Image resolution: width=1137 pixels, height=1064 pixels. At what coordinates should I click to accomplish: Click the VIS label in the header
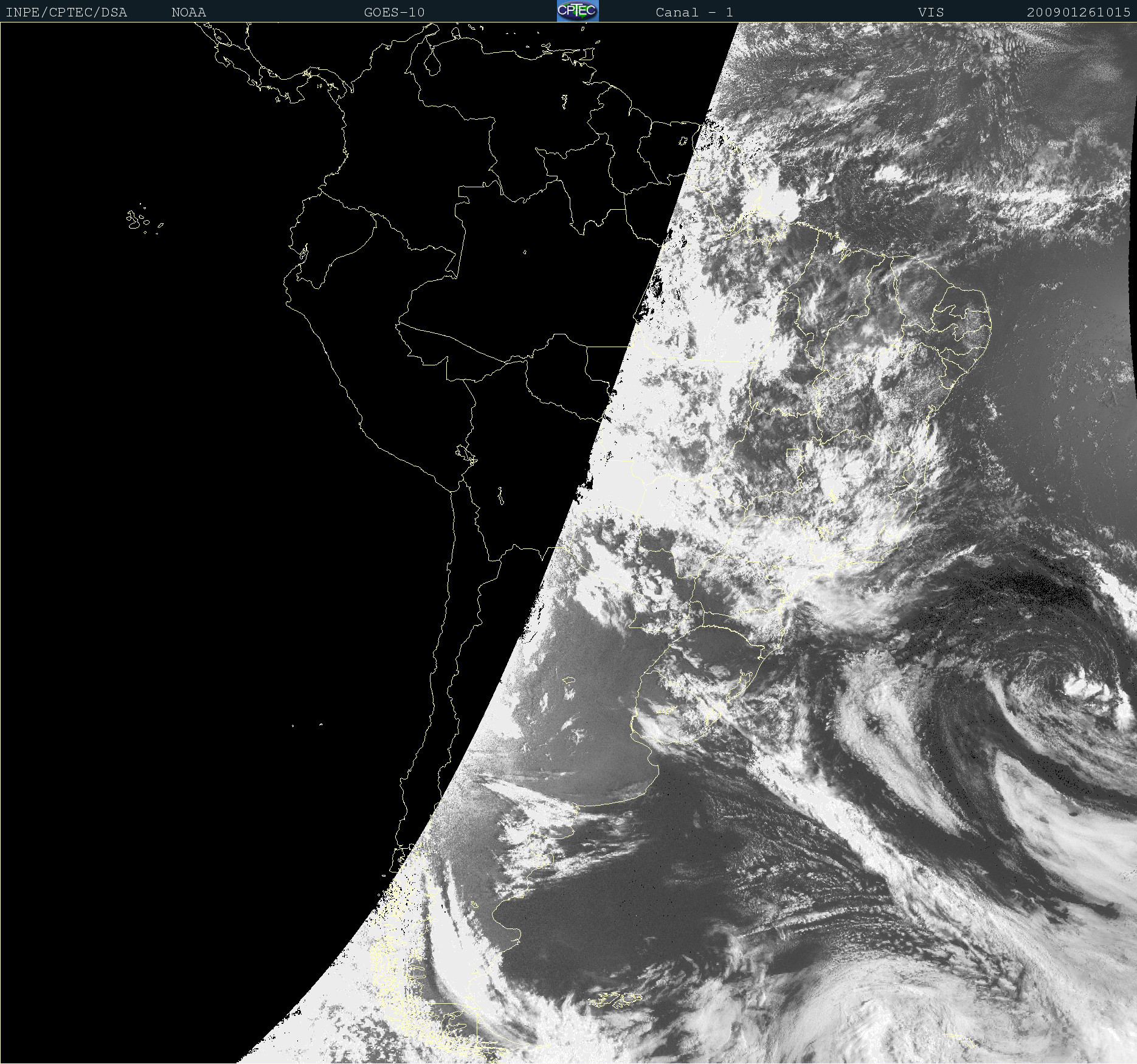931,12
